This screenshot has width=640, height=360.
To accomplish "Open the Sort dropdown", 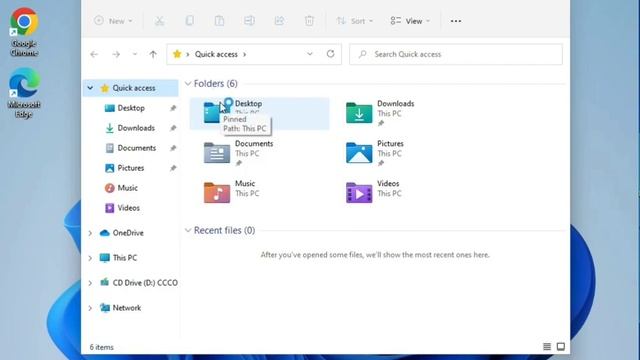I will click(x=354, y=21).
